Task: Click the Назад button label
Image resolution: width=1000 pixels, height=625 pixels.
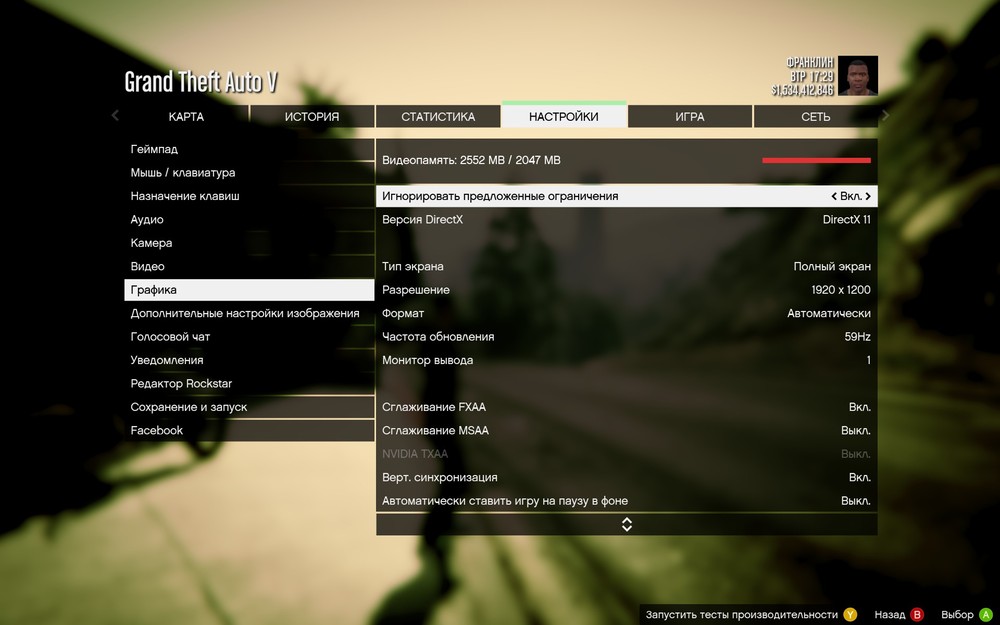Action: tap(890, 615)
